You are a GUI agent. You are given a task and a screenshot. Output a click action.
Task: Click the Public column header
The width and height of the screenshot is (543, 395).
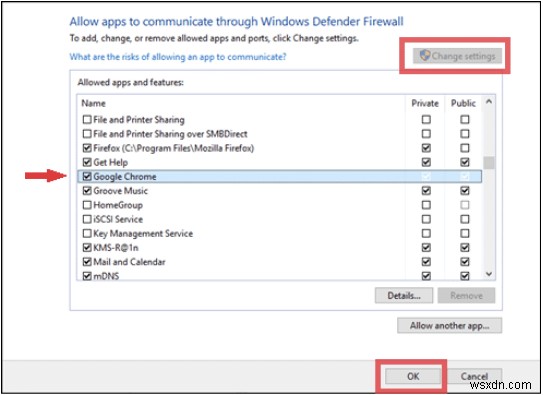(x=463, y=103)
